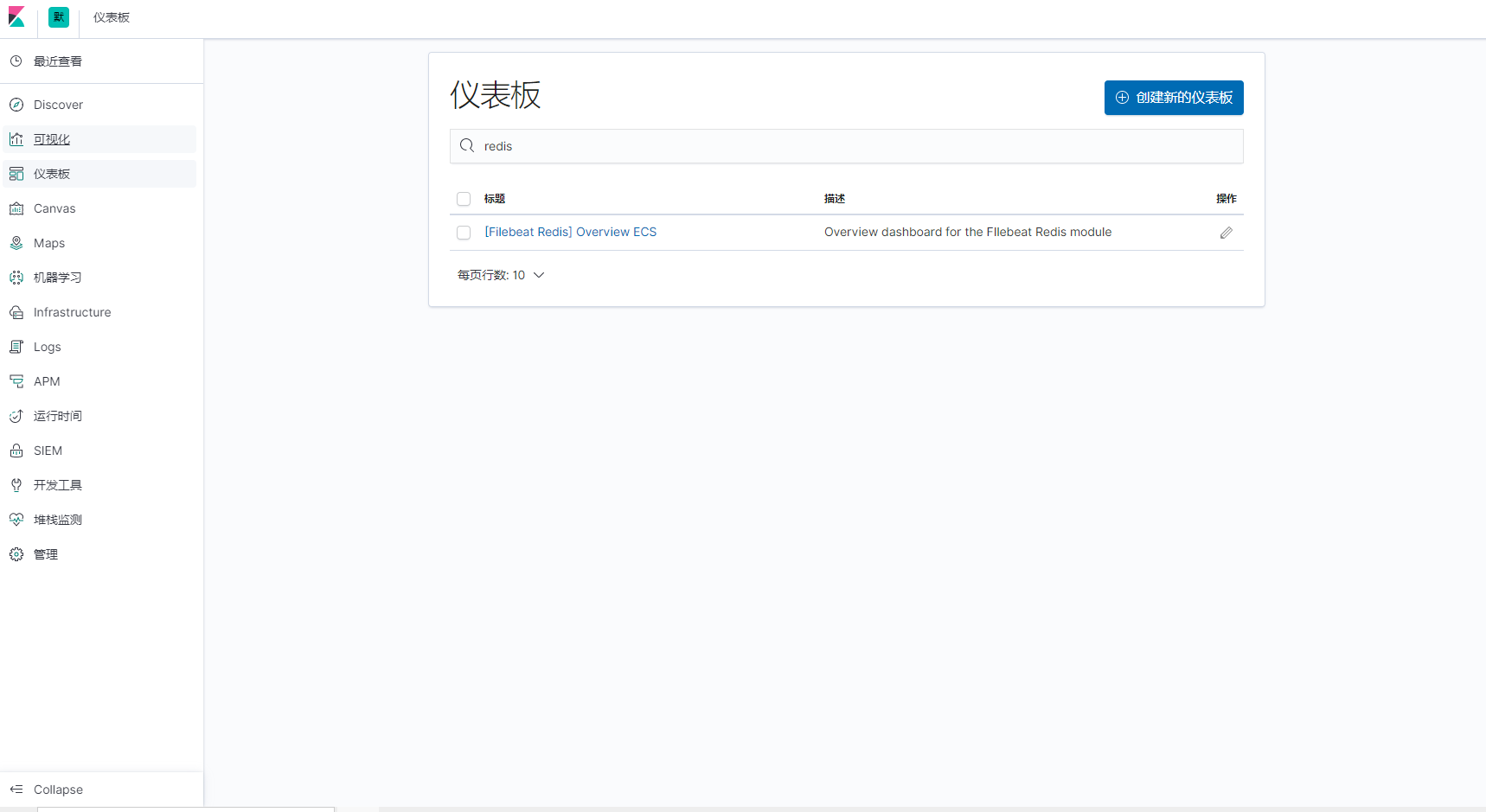Open the space selector avatar 默
Viewport: 1486px width, 812px height.
point(59,17)
